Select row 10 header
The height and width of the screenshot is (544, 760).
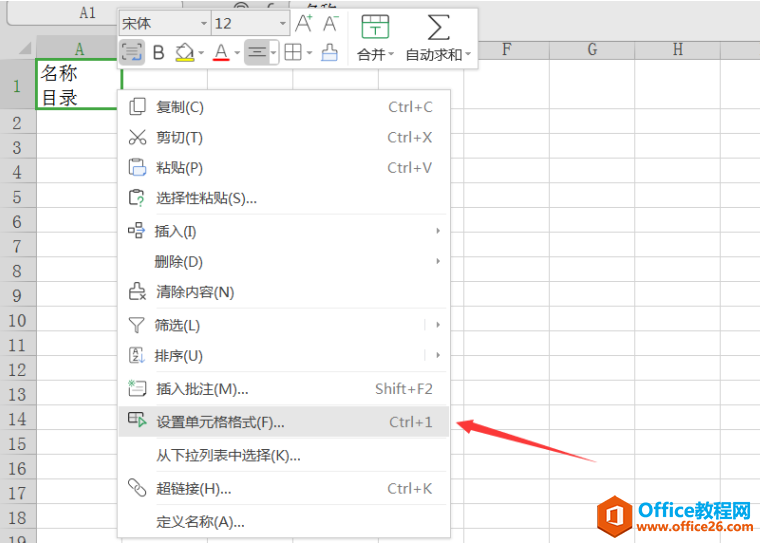pos(17,320)
